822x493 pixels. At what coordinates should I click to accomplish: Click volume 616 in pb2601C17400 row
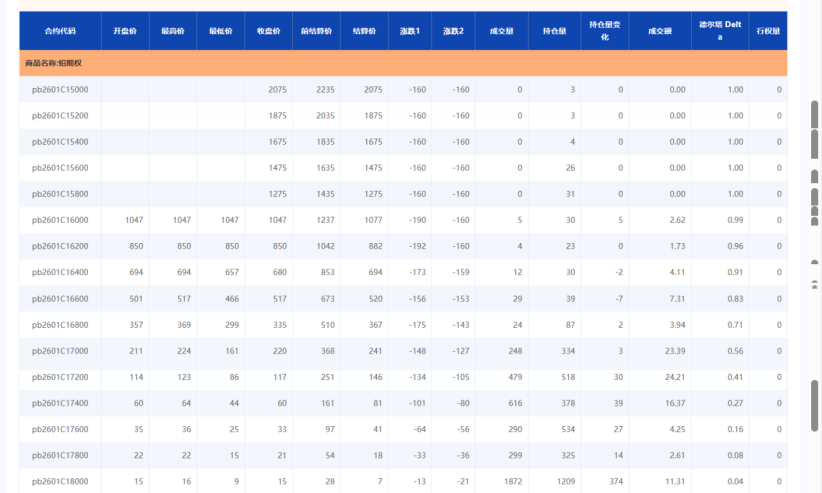515,403
